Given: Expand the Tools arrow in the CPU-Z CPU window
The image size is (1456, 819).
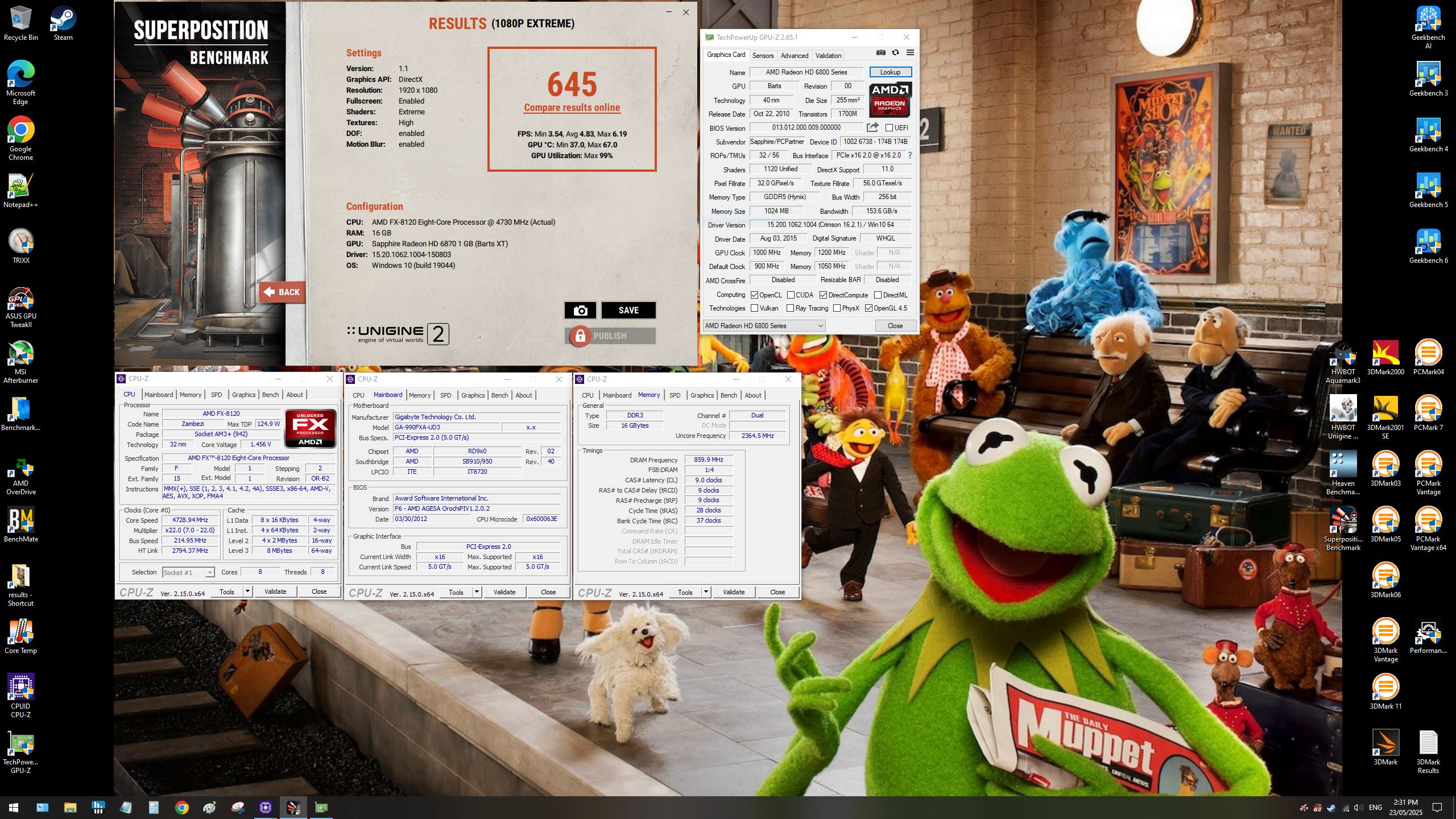Looking at the screenshot, I should (247, 591).
